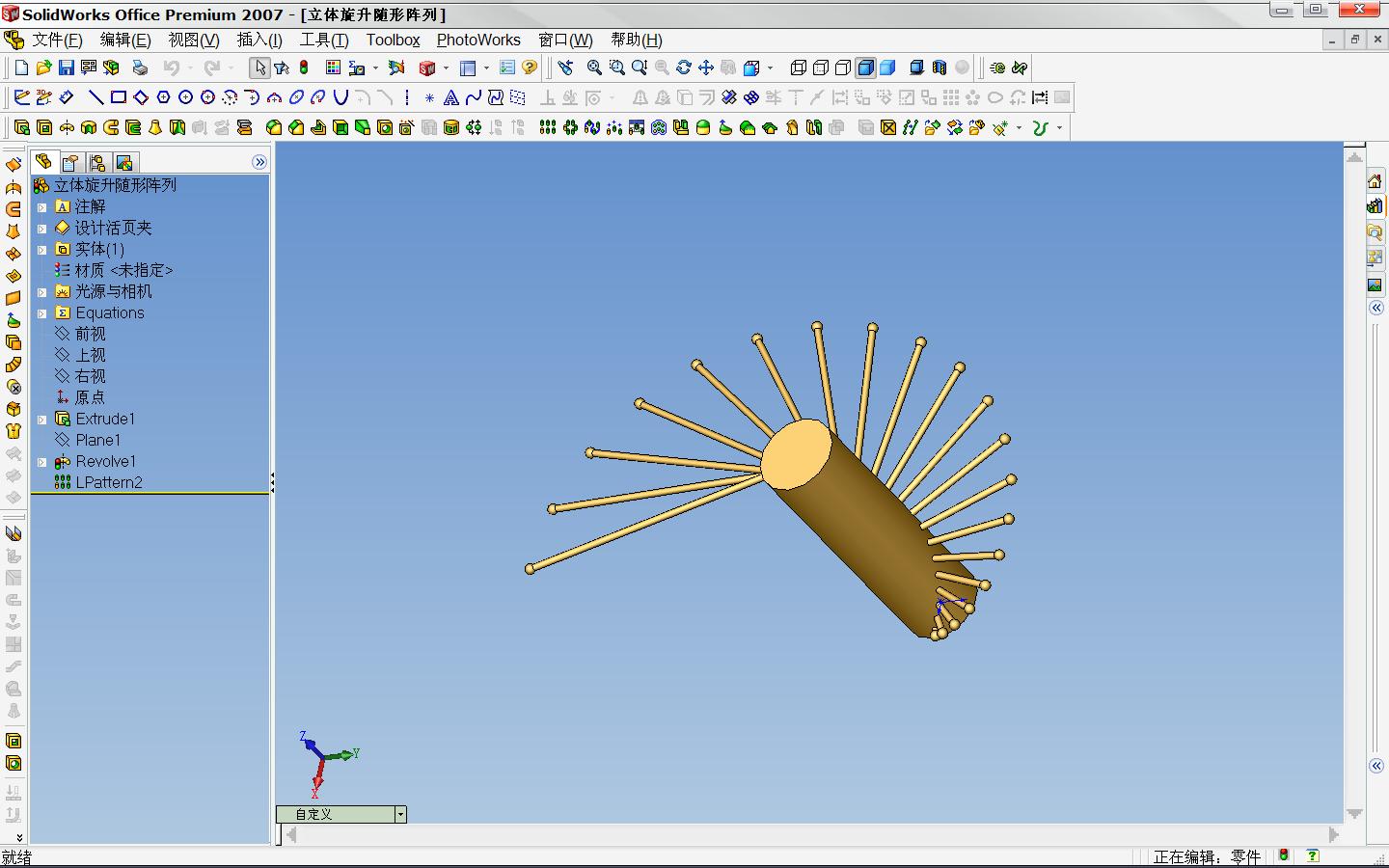Screen dimensions: 1389x868
Task: Switch to the PropertyManager tab
Action: pos(70,162)
